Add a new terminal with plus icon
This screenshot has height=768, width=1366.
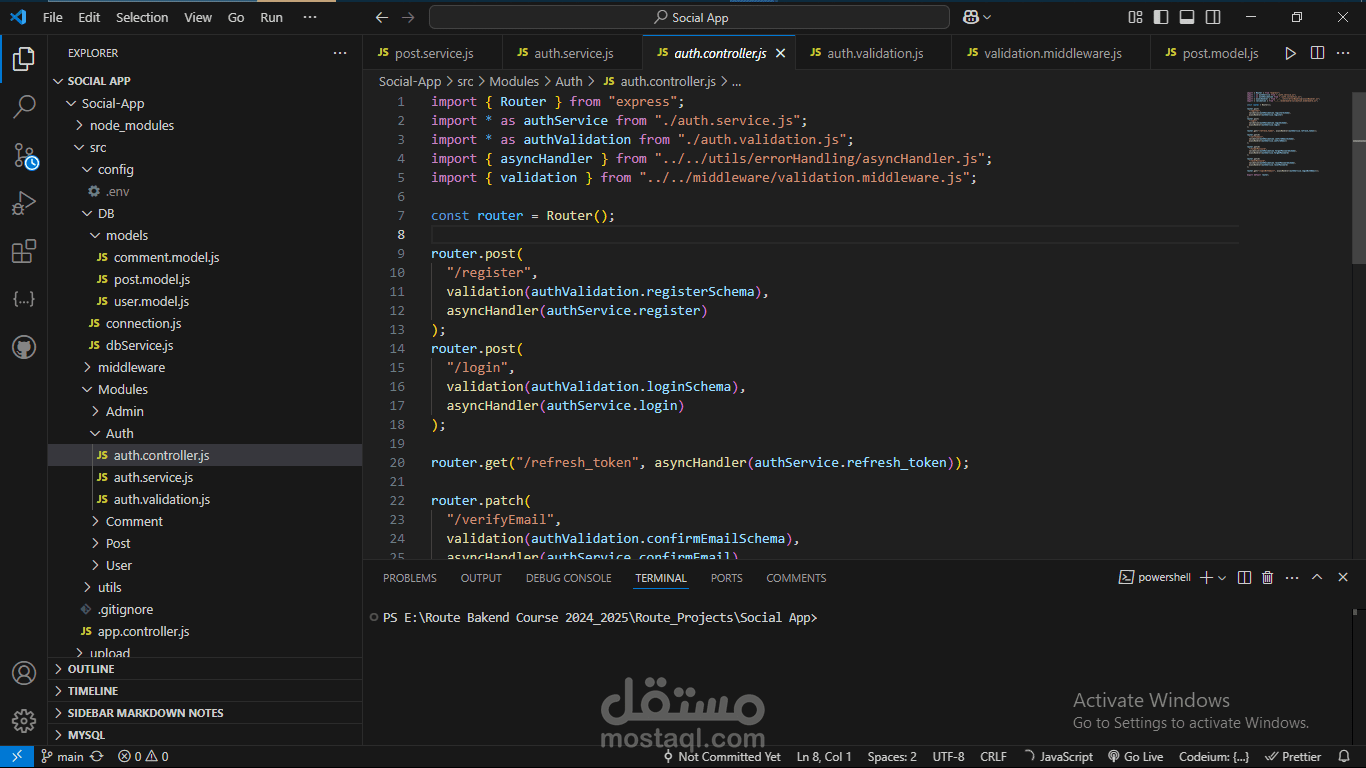point(1206,578)
